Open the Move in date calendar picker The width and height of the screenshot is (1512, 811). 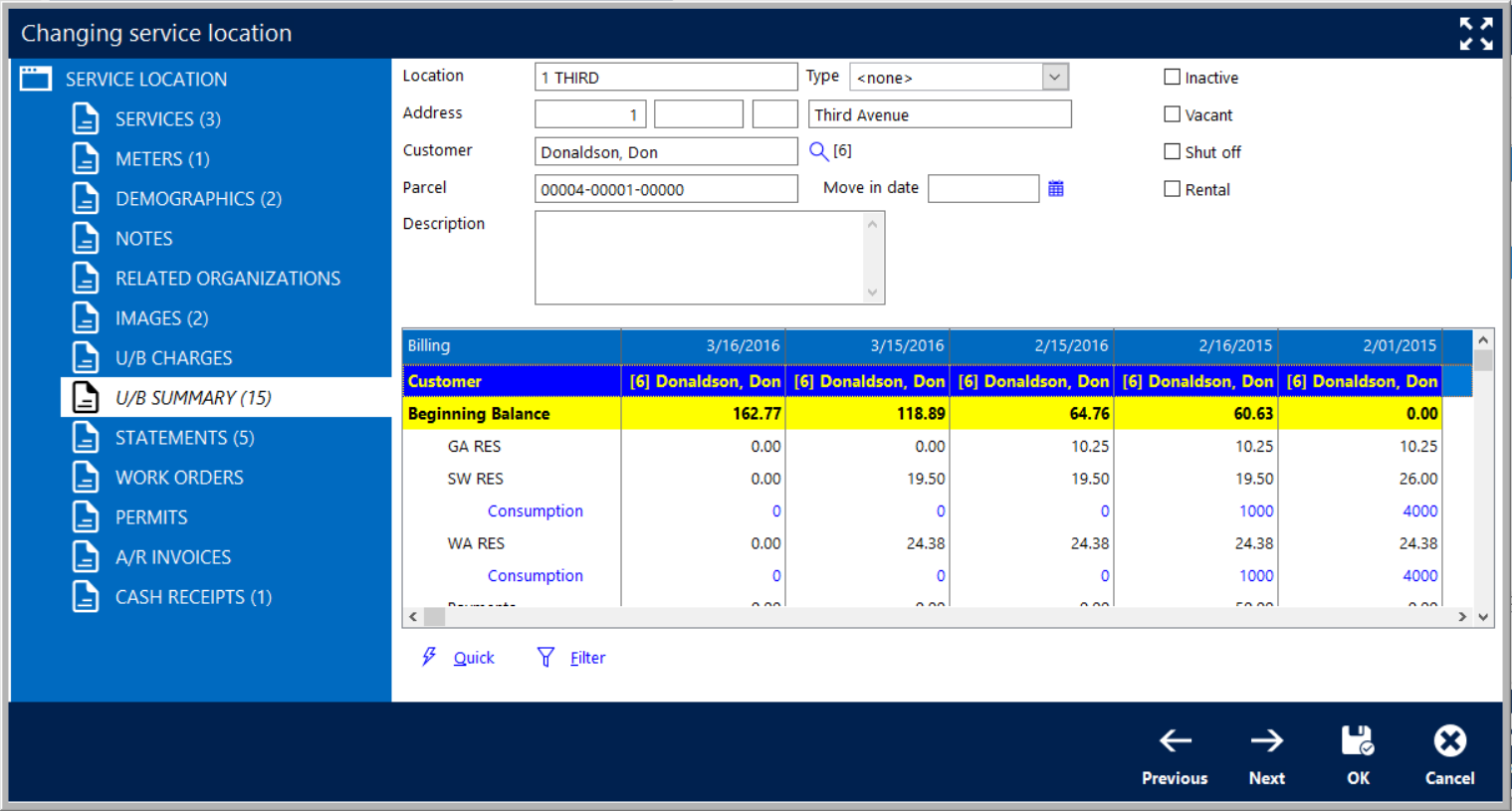coord(1056,188)
